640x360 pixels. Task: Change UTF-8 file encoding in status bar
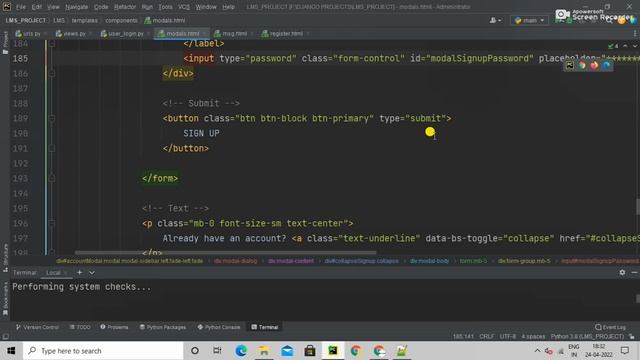[508, 337]
